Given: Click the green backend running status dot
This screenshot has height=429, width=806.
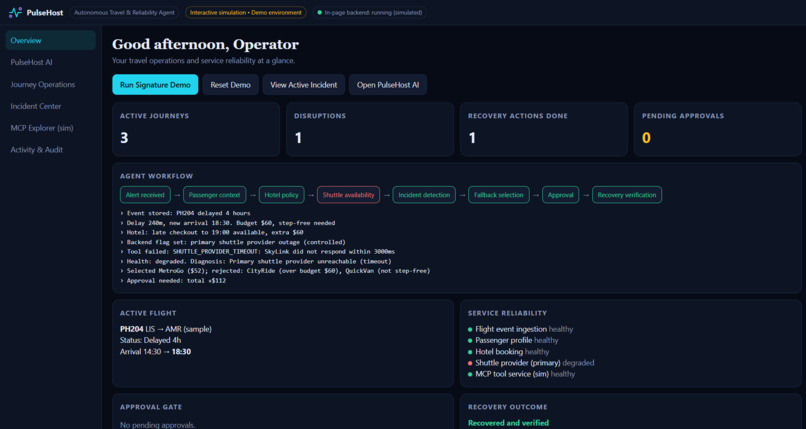Looking at the screenshot, I should (320, 12).
